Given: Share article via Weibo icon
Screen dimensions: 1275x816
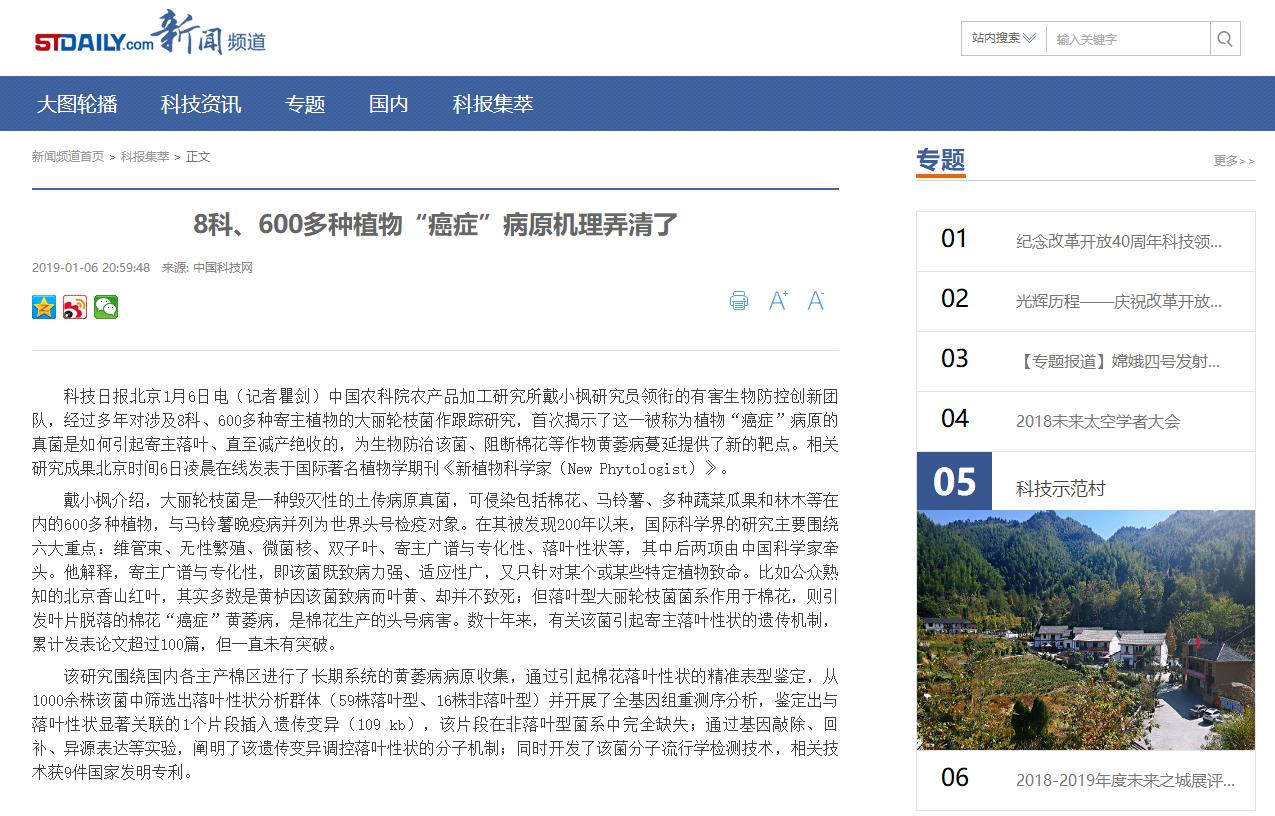Looking at the screenshot, I should tap(75, 307).
